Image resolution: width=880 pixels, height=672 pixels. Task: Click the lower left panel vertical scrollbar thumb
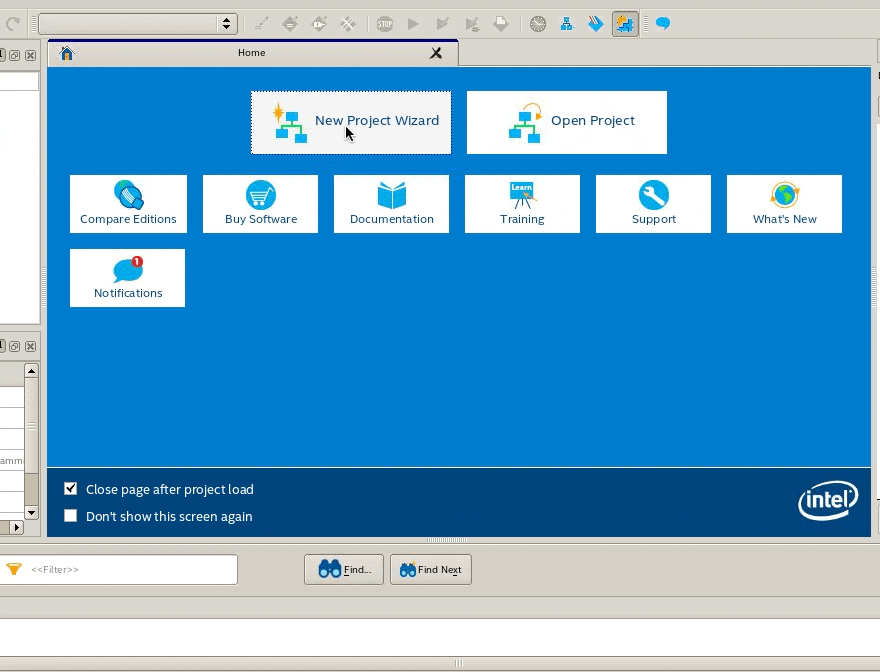click(31, 426)
